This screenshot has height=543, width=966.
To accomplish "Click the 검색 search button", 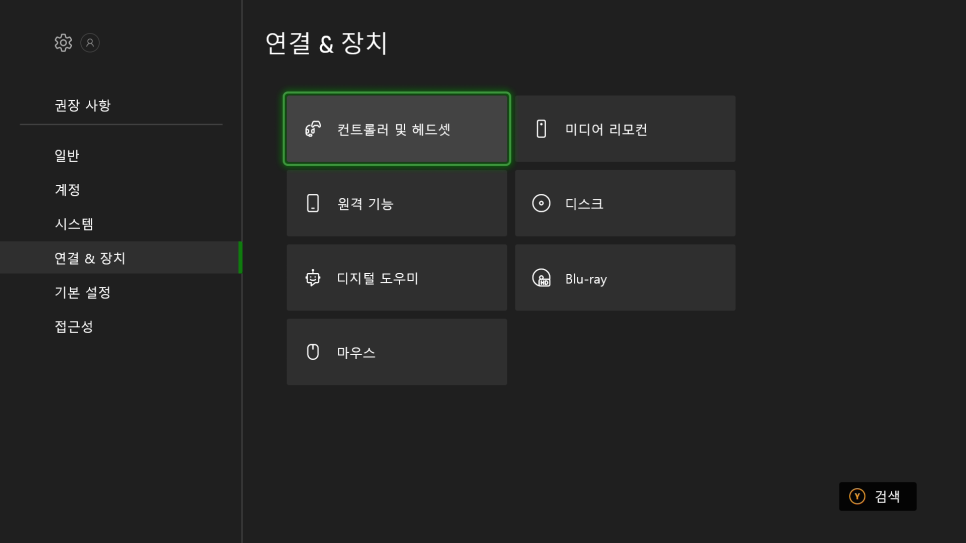I will 877,496.
